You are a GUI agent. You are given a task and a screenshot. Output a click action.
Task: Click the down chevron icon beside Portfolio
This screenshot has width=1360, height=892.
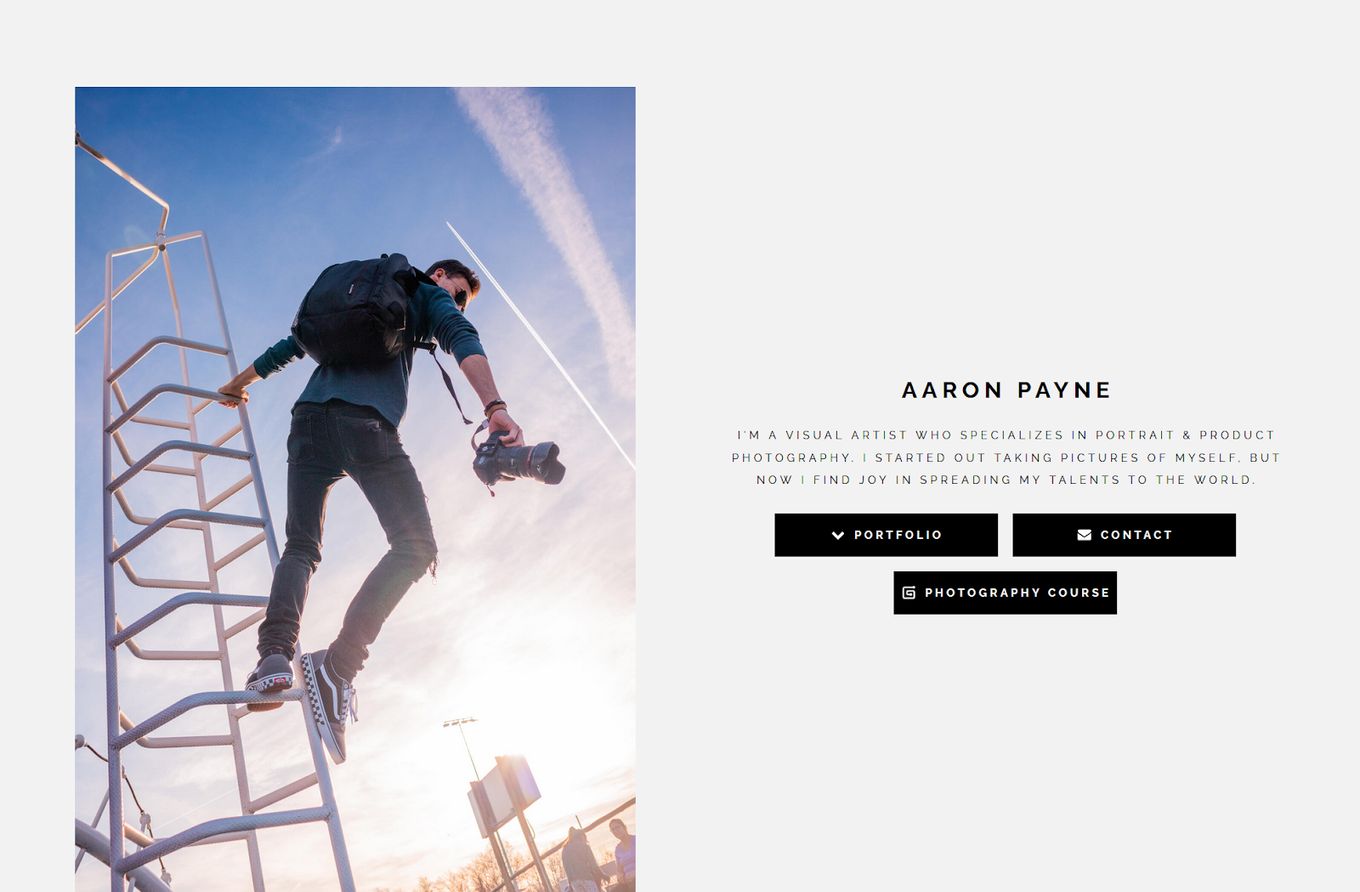[838, 535]
